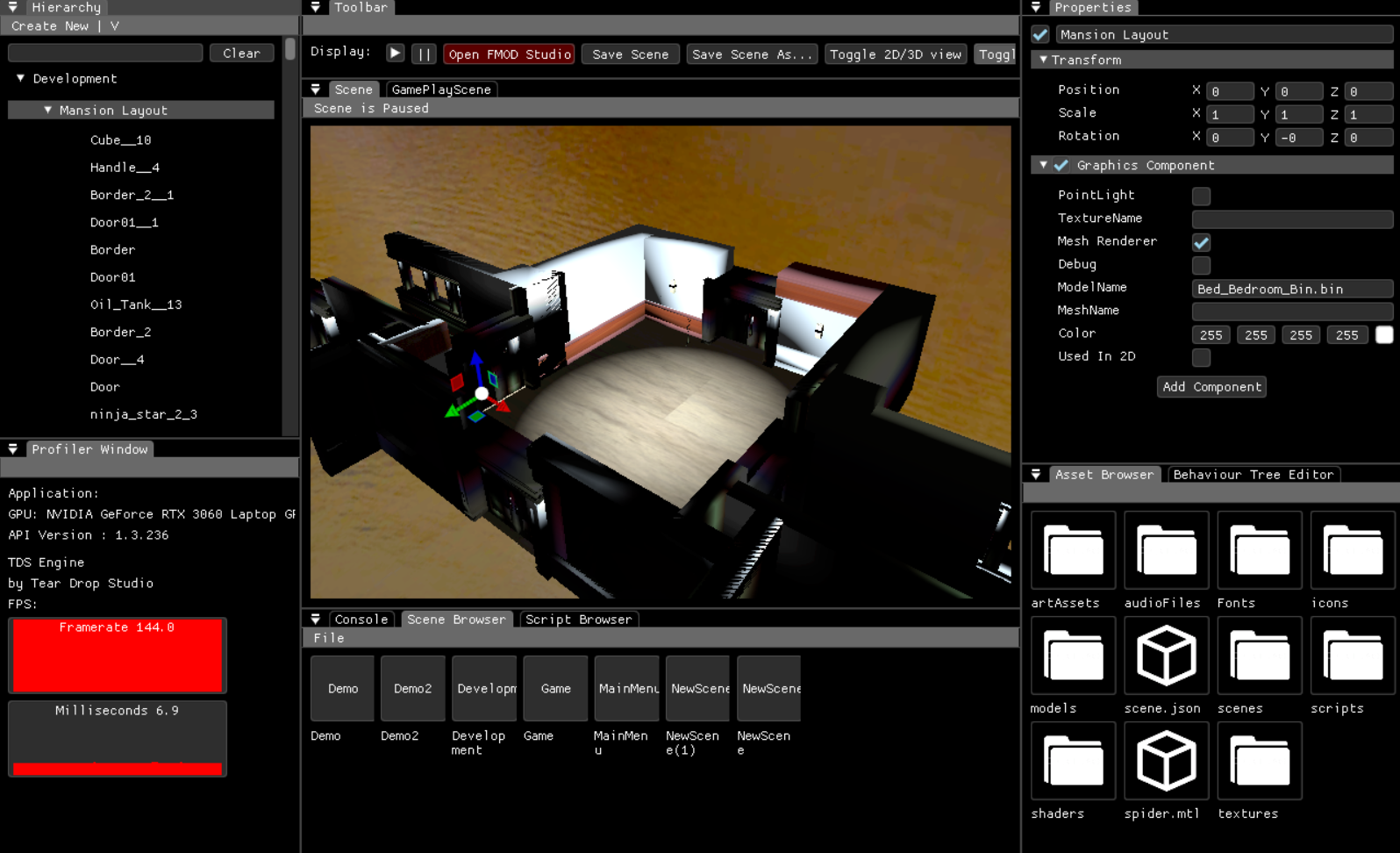Click the Hierarchy panel scrollbar
Screen dimensions: 1400x853
pyautogui.click(x=290, y=49)
